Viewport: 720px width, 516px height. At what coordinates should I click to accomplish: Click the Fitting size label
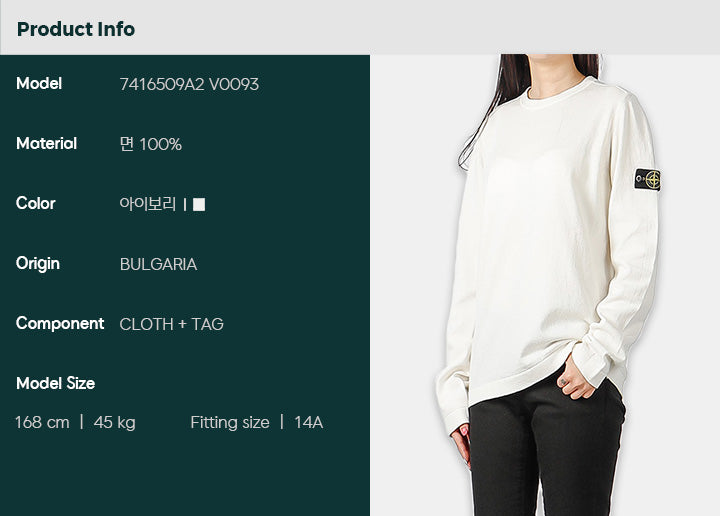[x=230, y=422]
